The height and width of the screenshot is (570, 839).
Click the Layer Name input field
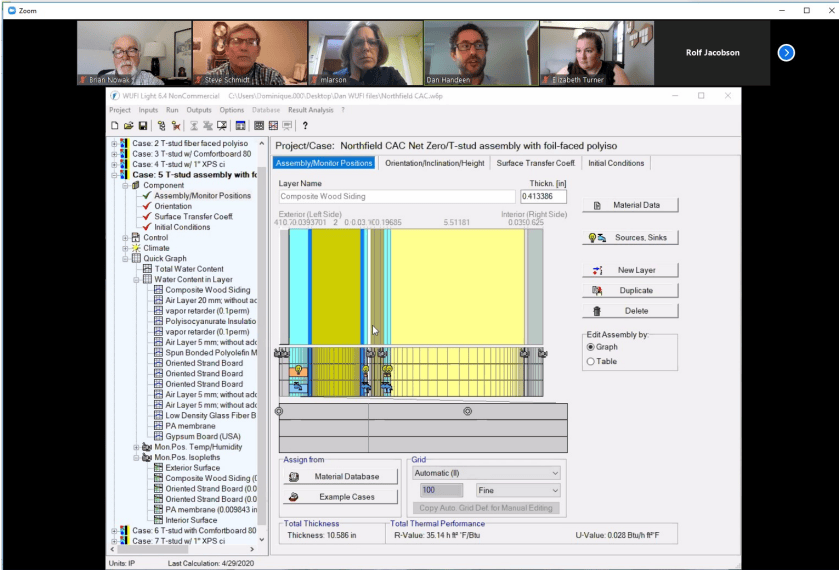point(397,196)
